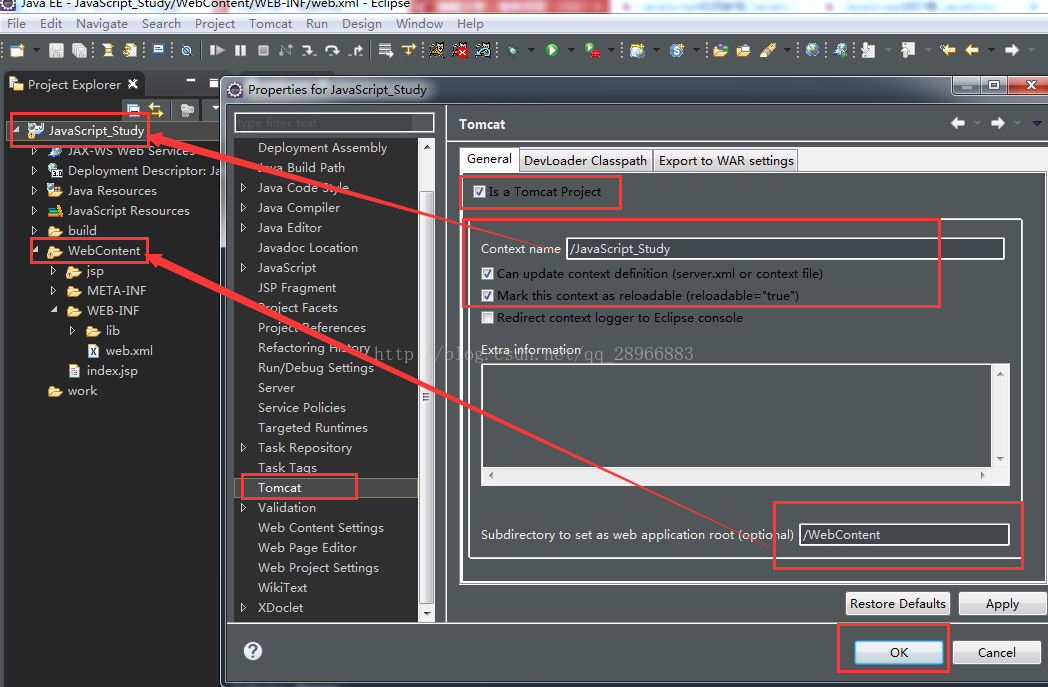Expand the JavaScript properties node

tap(244, 267)
